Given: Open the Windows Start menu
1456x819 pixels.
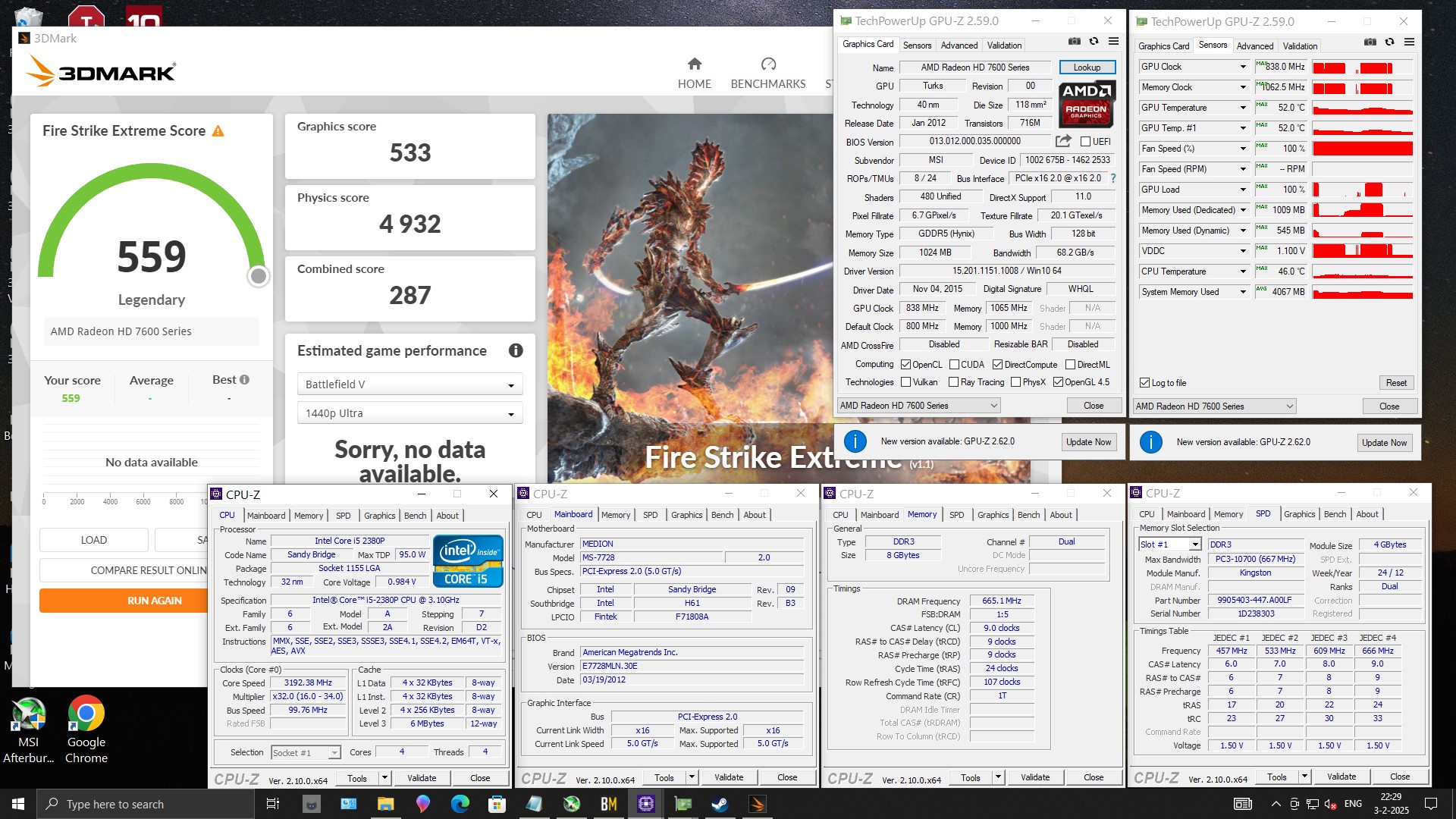Looking at the screenshot, I should [x=18, y=804].
